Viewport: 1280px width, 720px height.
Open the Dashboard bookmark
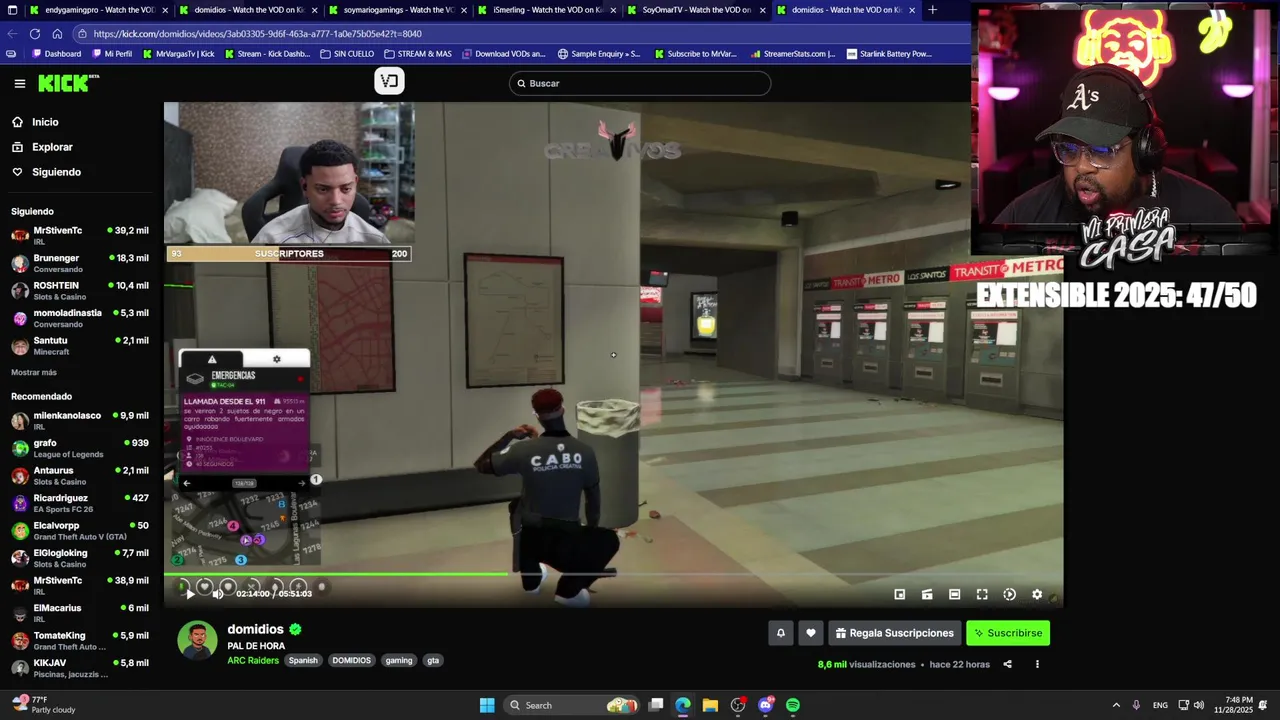(x=56, y=54)
